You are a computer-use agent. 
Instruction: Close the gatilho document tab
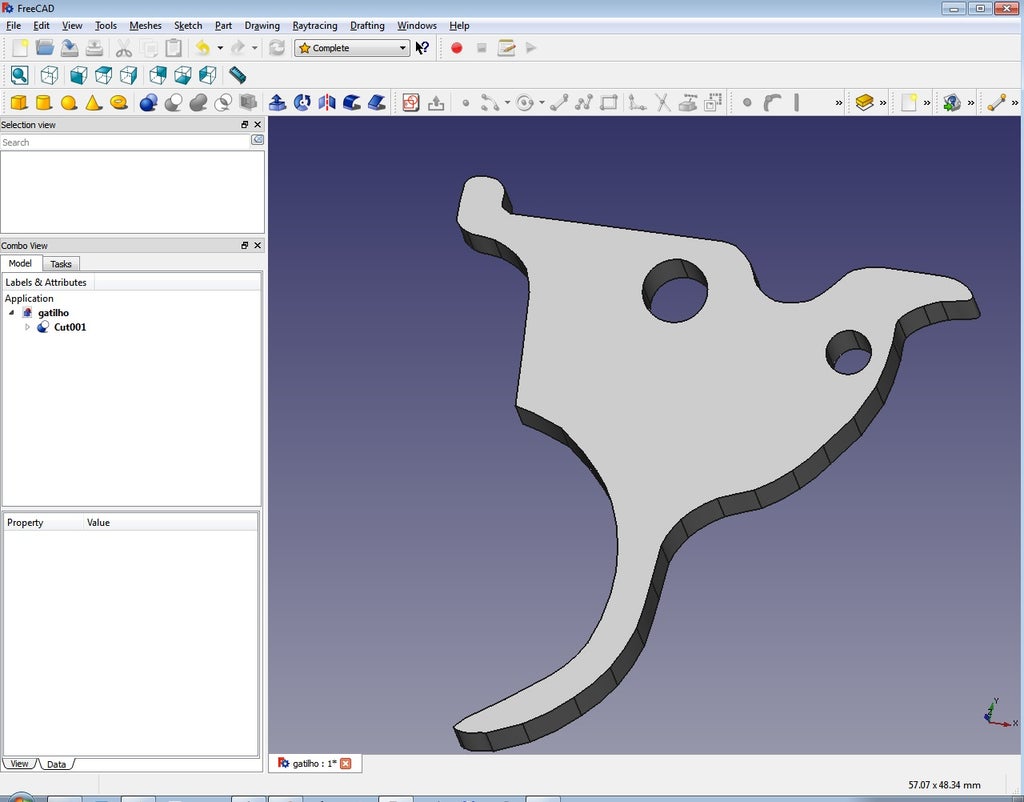[x=345, y=763]
